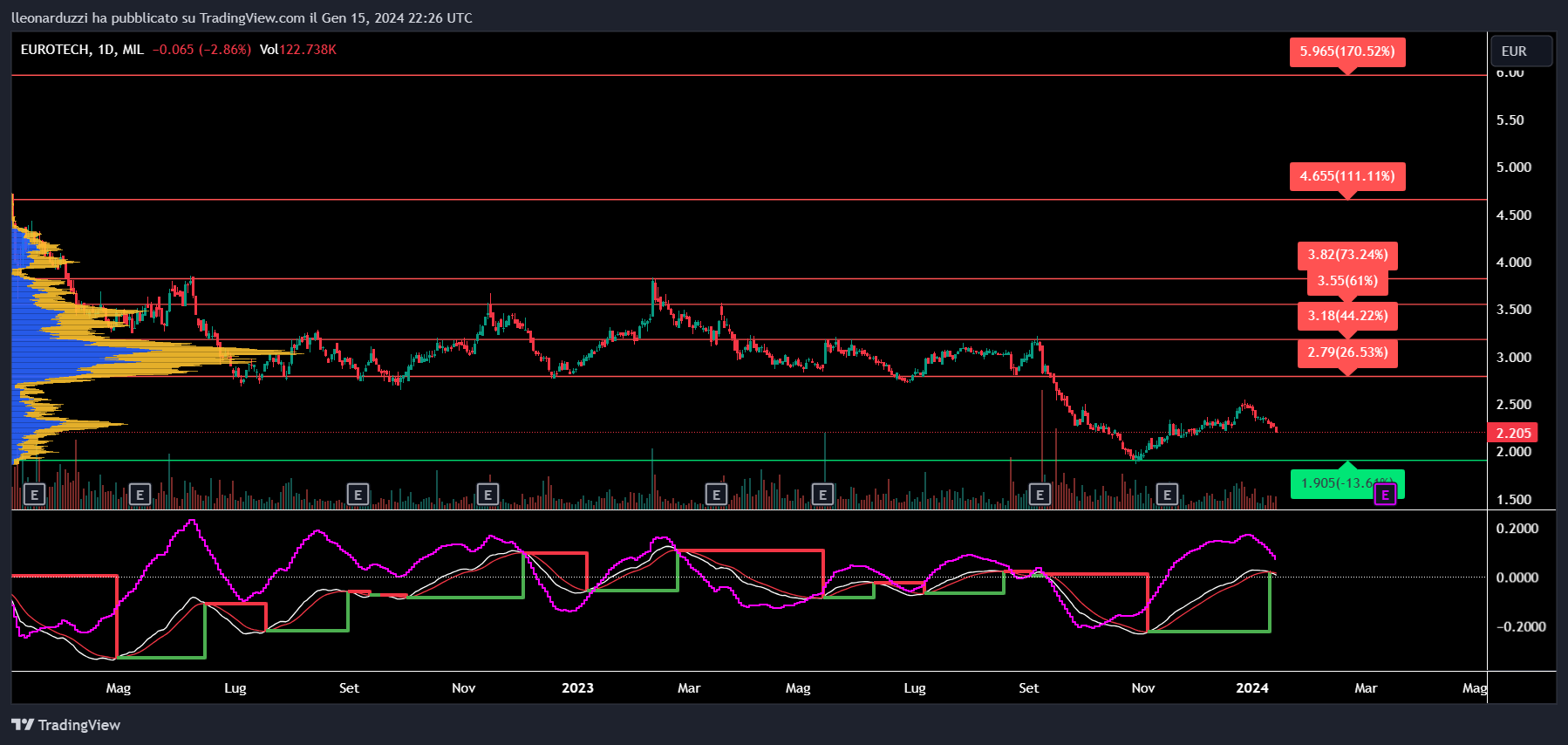Click the -0.2000 indicator scale value

(x=1522, y=627)
